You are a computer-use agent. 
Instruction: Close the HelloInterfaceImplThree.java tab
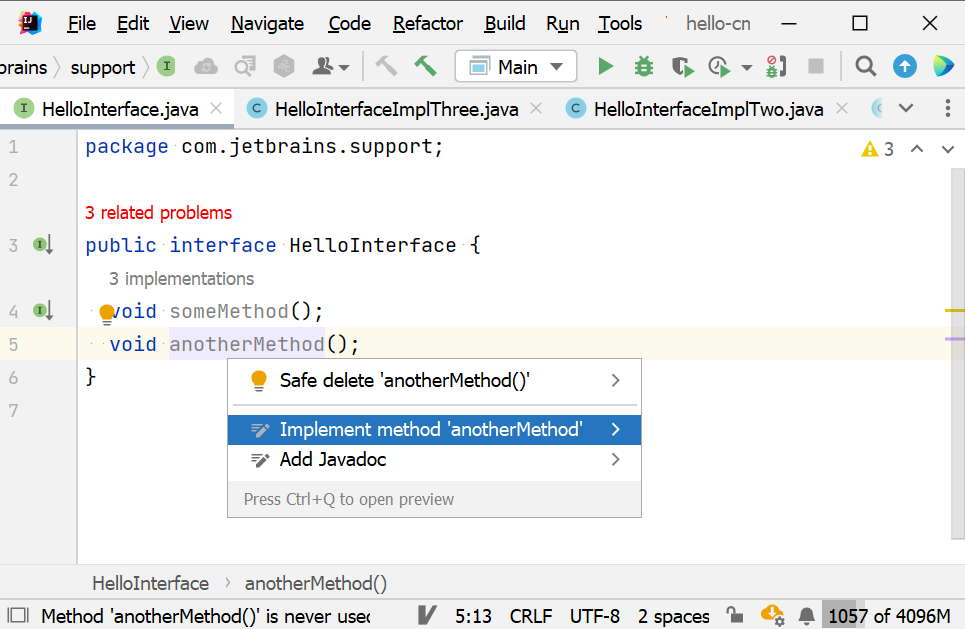tap(536, 109)
